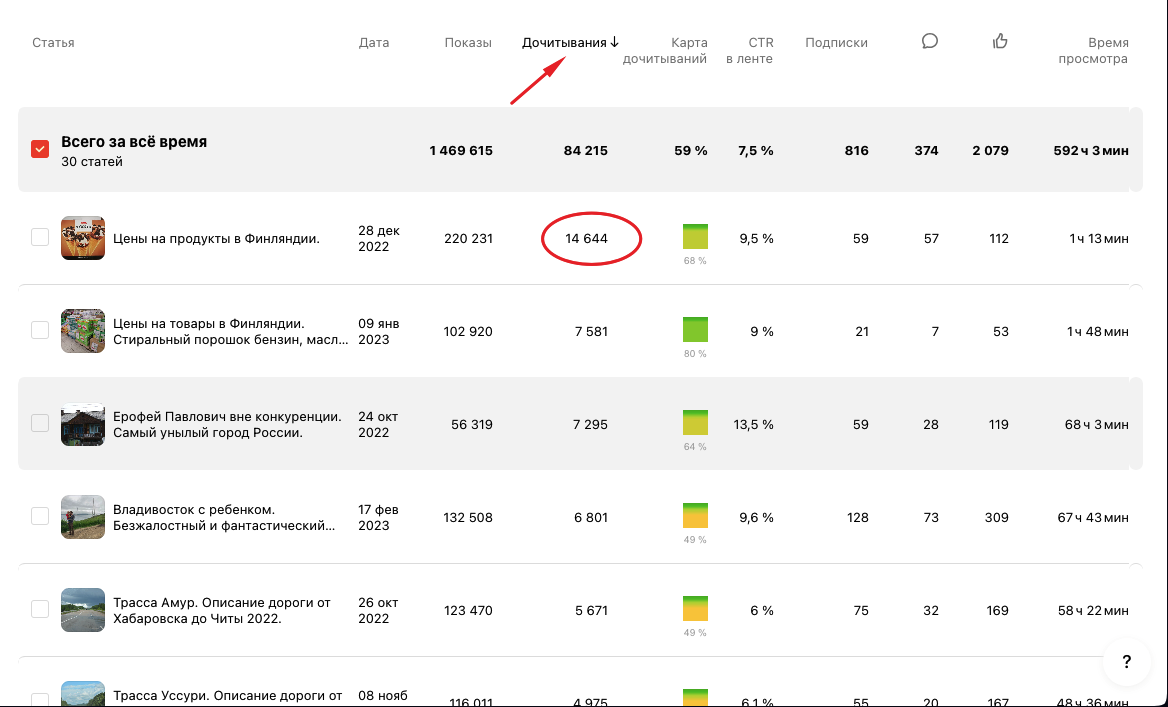Click the Статья column header
This screenshot has height=707, width=1168.
(x=53, y=42)
